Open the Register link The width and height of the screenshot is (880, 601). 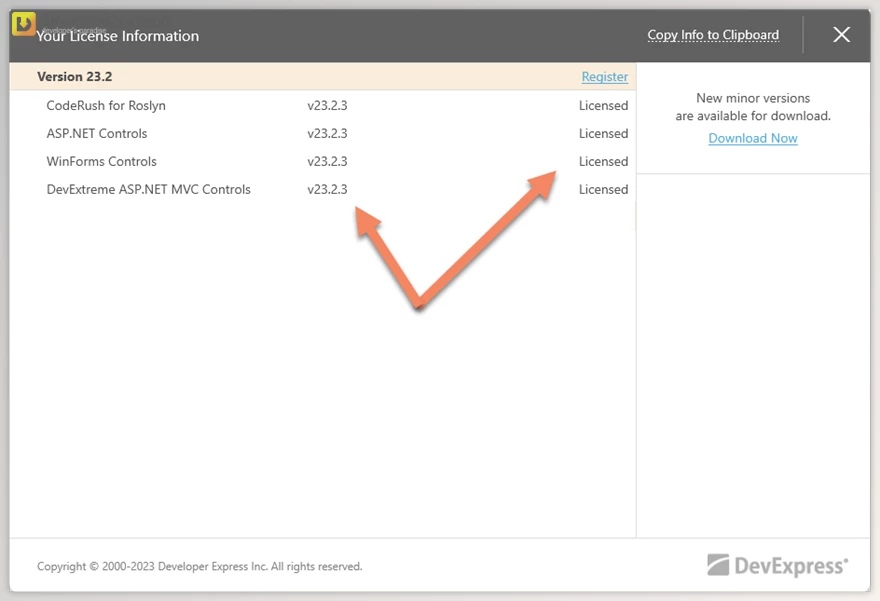[604, 77]
